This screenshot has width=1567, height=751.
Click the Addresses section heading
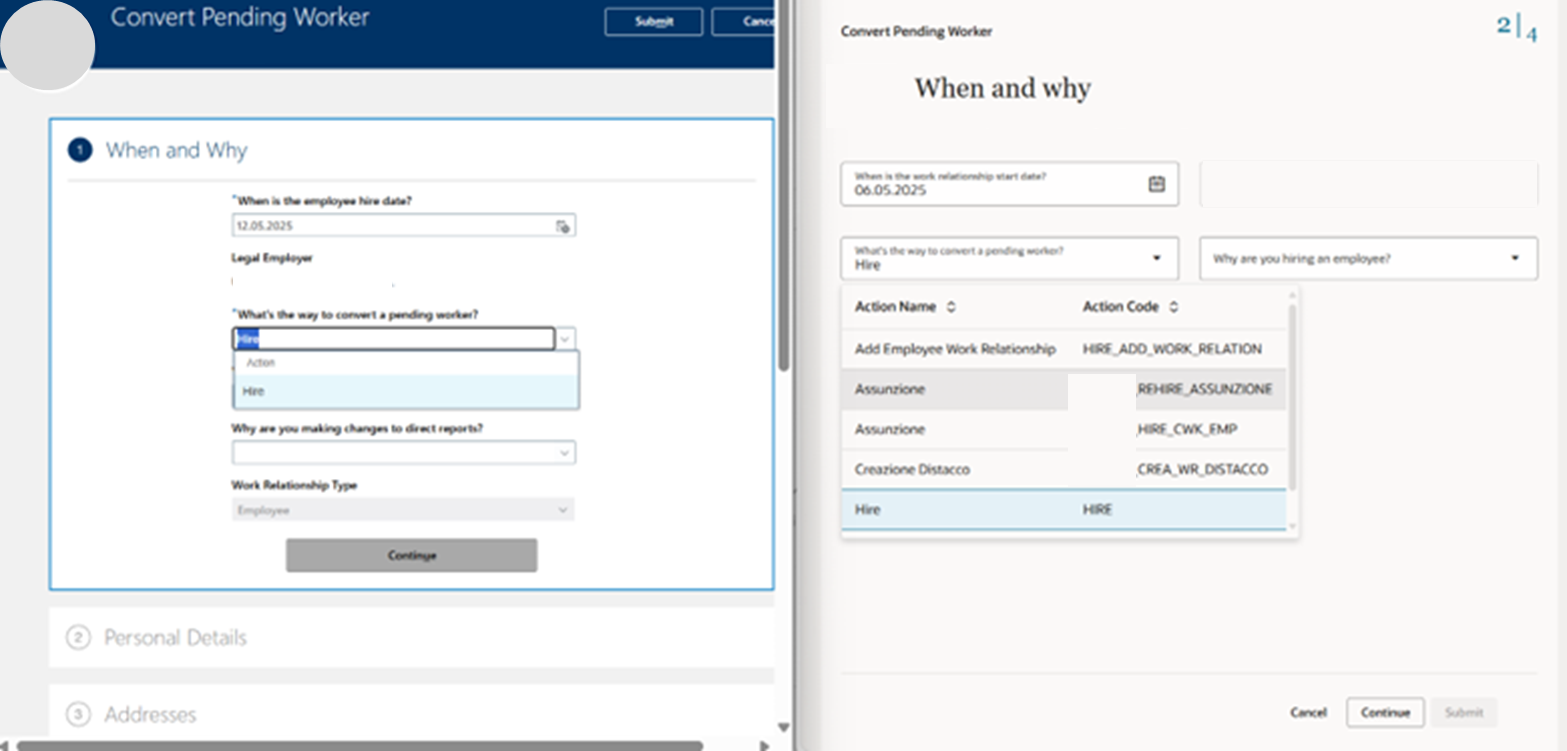[150, 714]
